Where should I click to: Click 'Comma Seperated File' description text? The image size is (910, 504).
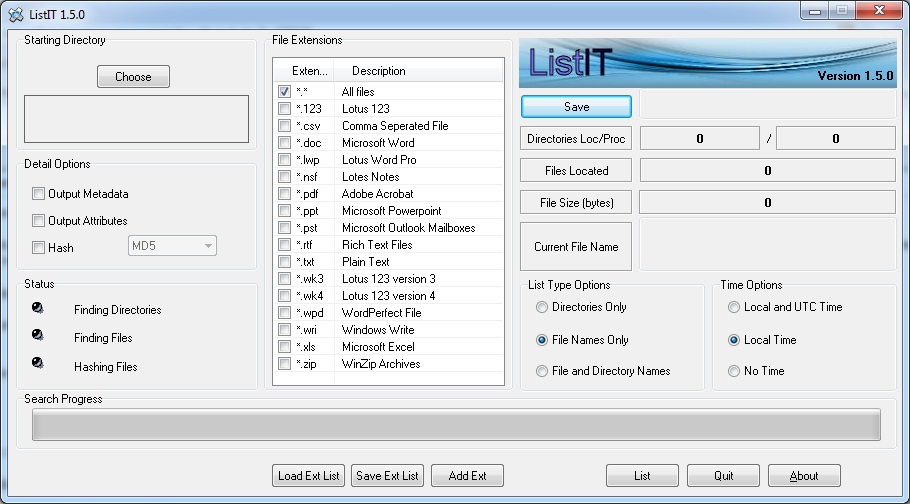(395, 126)
